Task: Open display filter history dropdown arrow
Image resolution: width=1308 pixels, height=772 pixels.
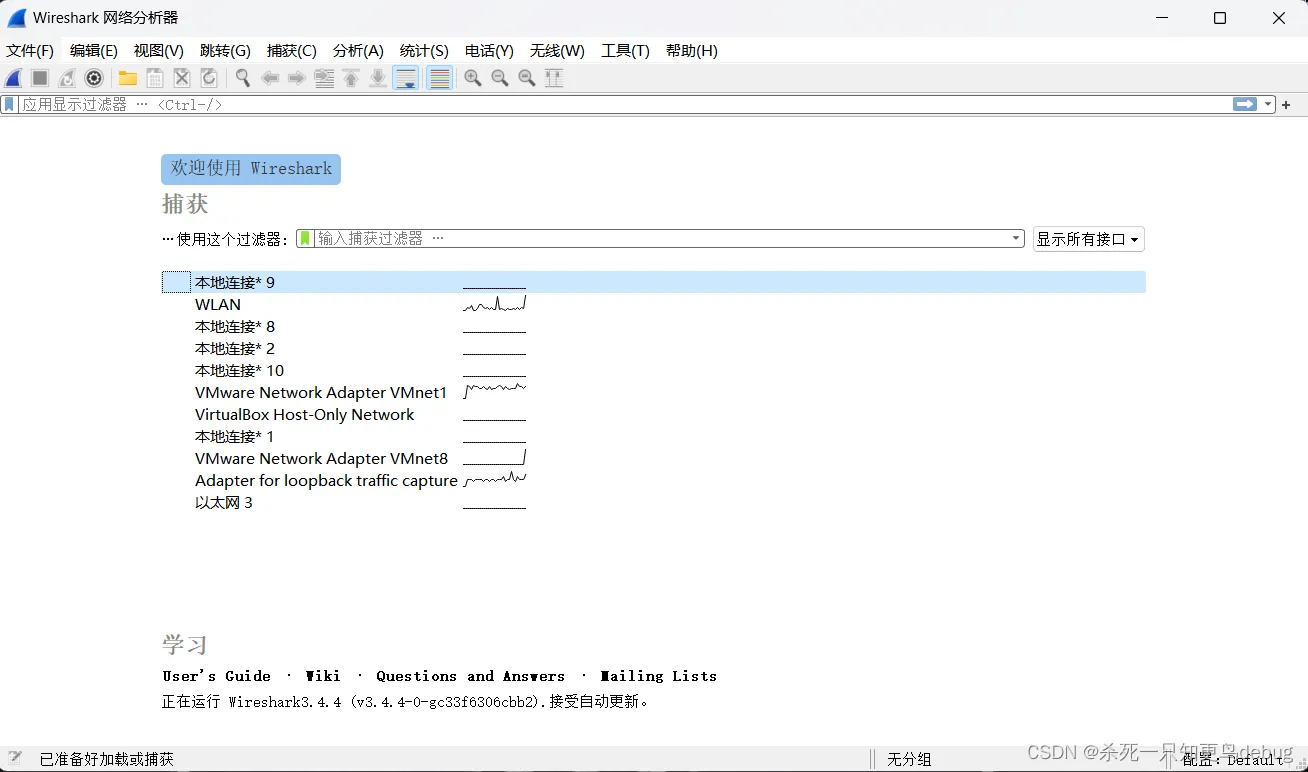Action: point(1268,104)
